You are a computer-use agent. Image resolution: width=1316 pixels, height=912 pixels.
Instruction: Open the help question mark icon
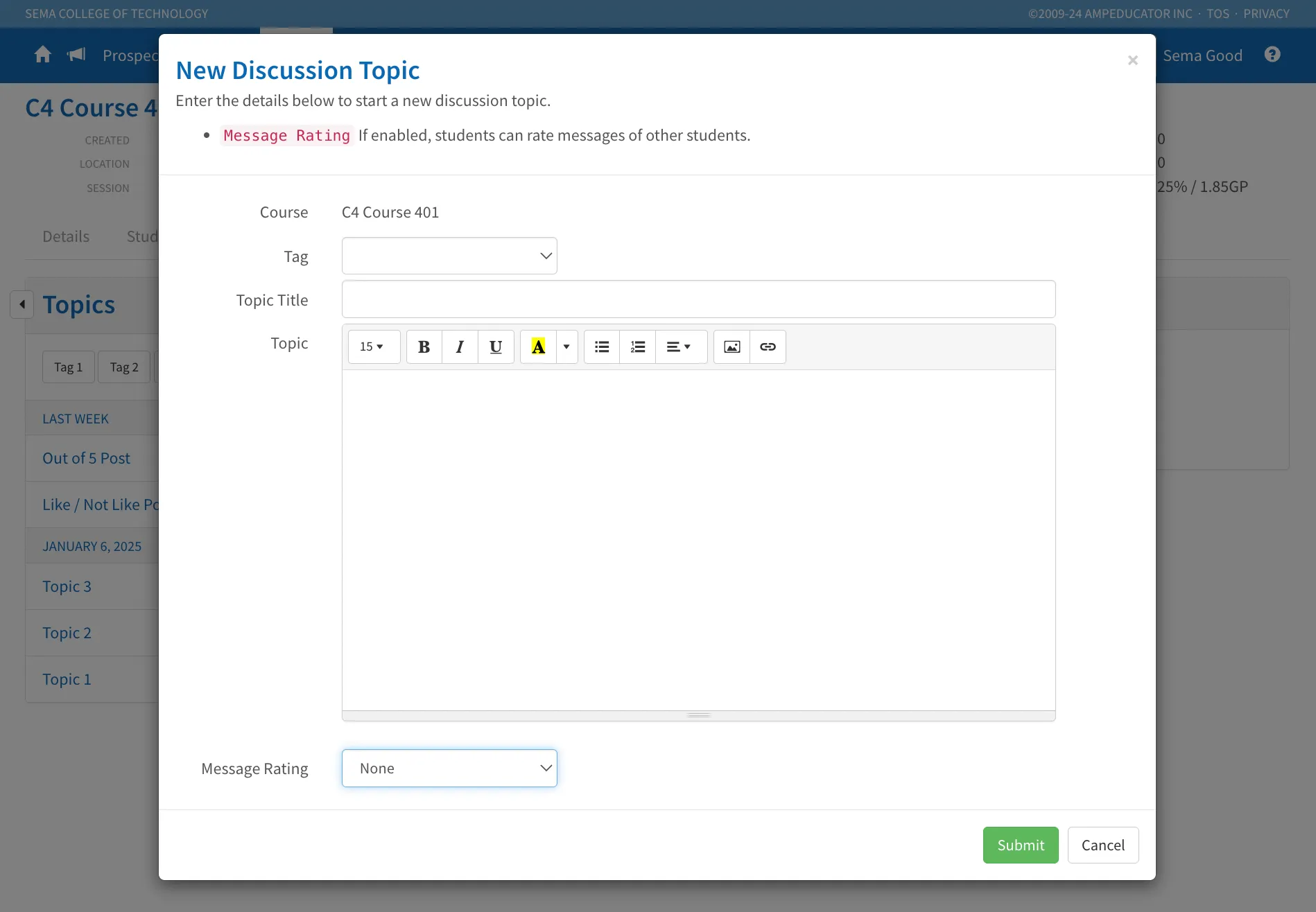coord(1272,55)
